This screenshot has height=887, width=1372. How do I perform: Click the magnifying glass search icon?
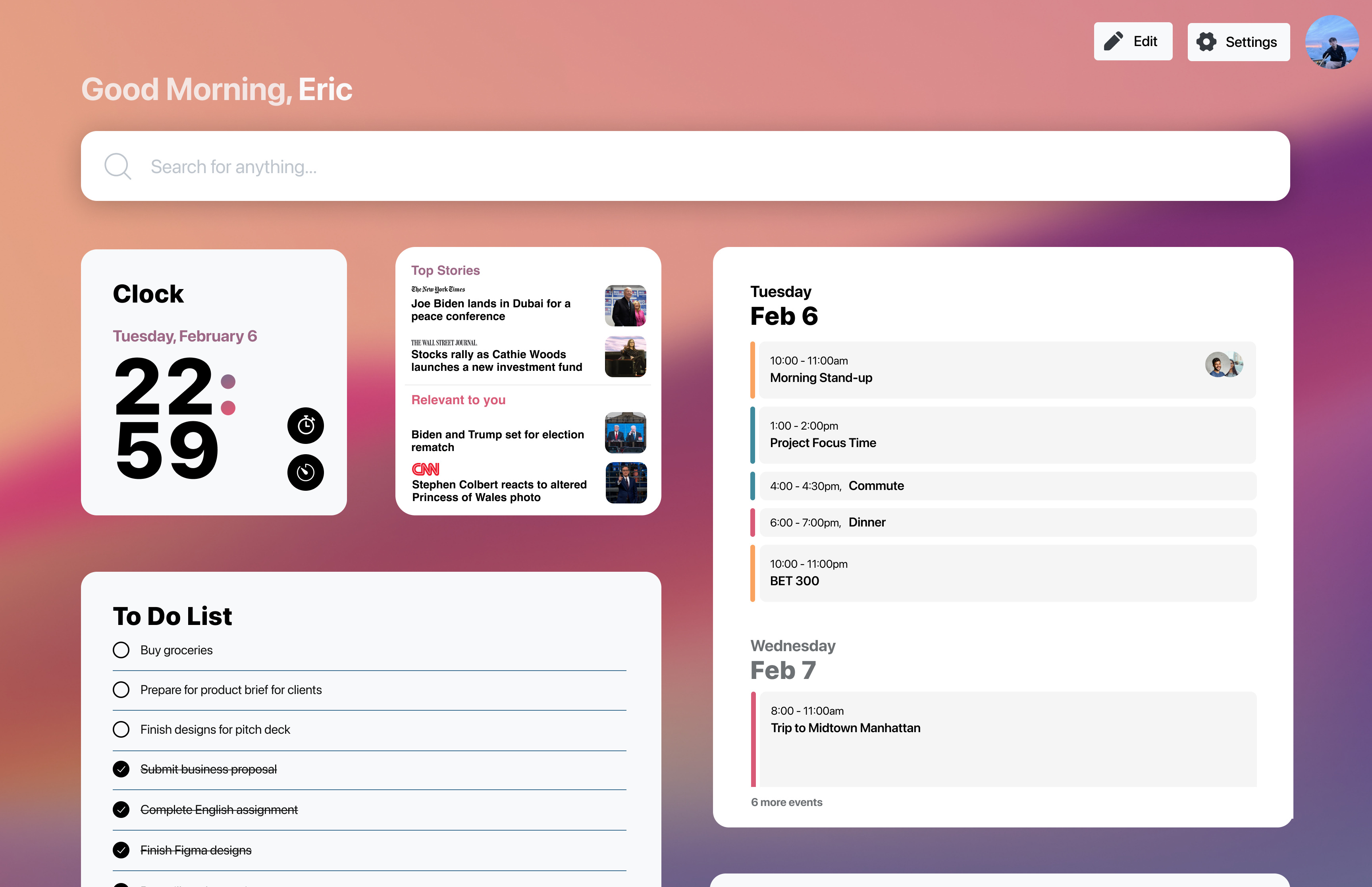click(118, 166)
